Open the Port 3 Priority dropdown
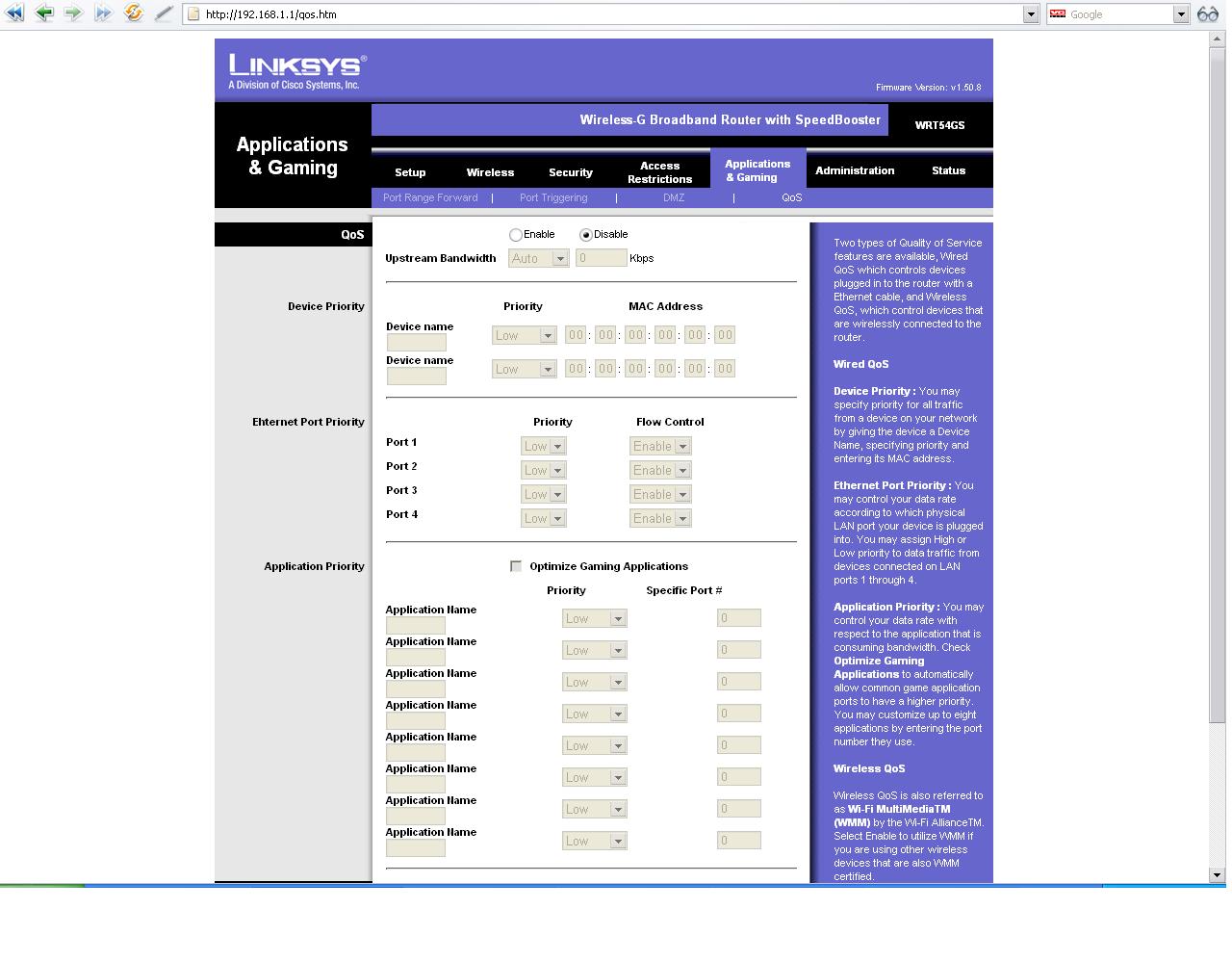Image resolution: width=1232 pixels, height=961 pixels. (544, 494)
